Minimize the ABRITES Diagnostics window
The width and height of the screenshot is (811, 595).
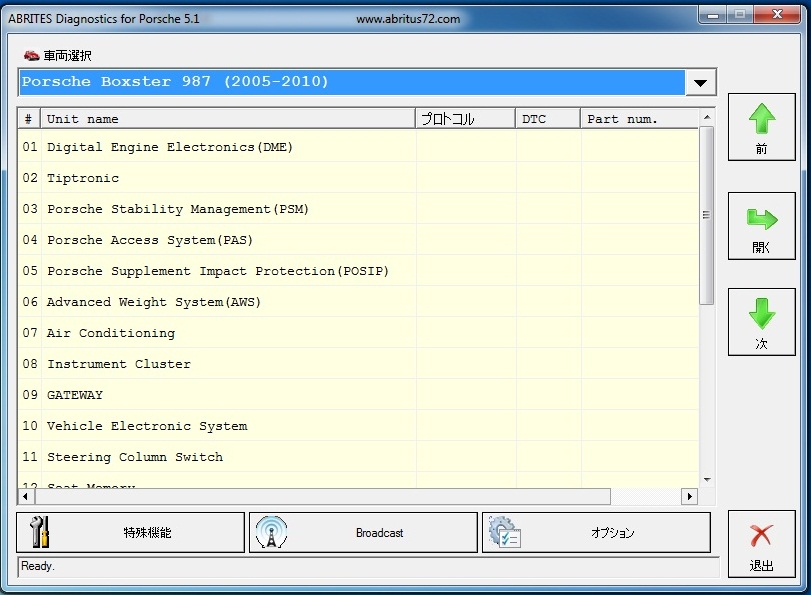coord(713,15)
